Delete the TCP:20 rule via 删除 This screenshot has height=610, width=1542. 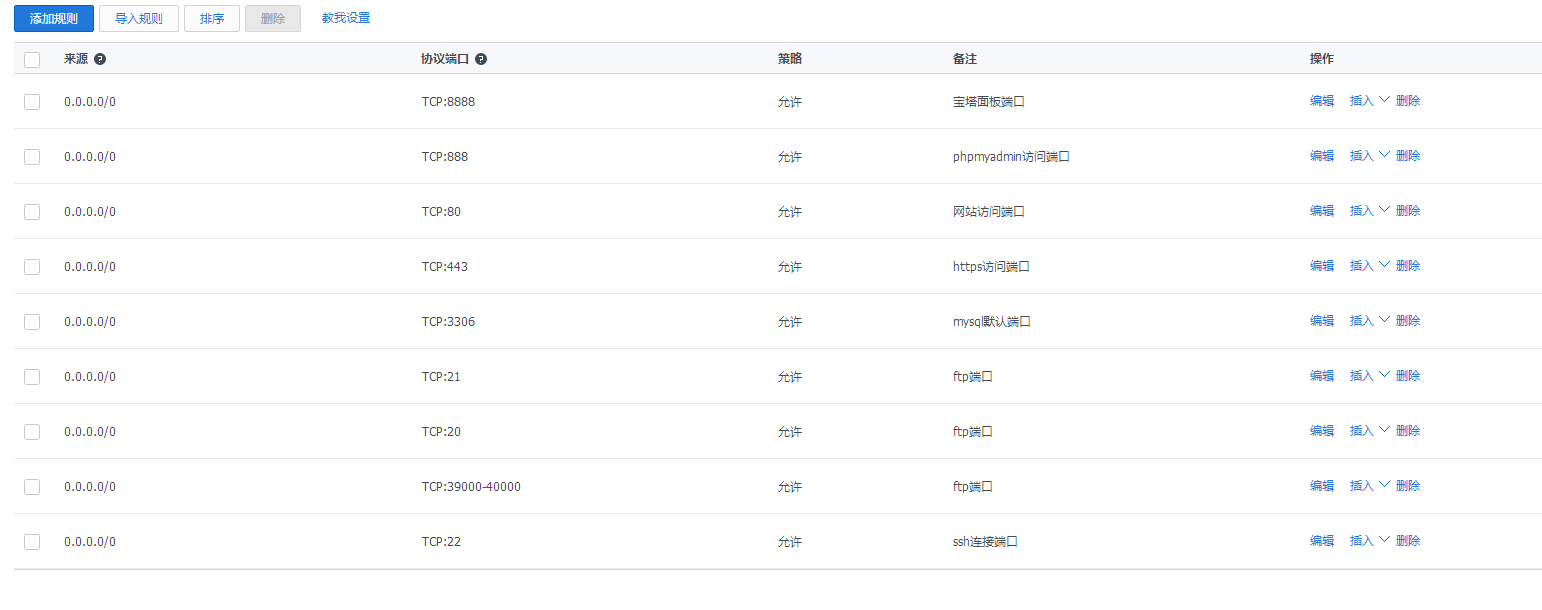tap(1408, 431)
